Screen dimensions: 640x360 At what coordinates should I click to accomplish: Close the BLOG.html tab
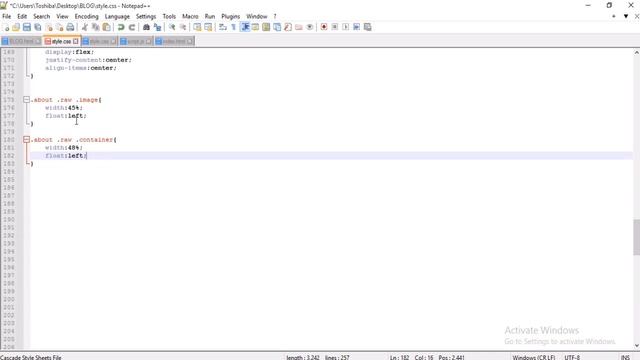[38, 41]
